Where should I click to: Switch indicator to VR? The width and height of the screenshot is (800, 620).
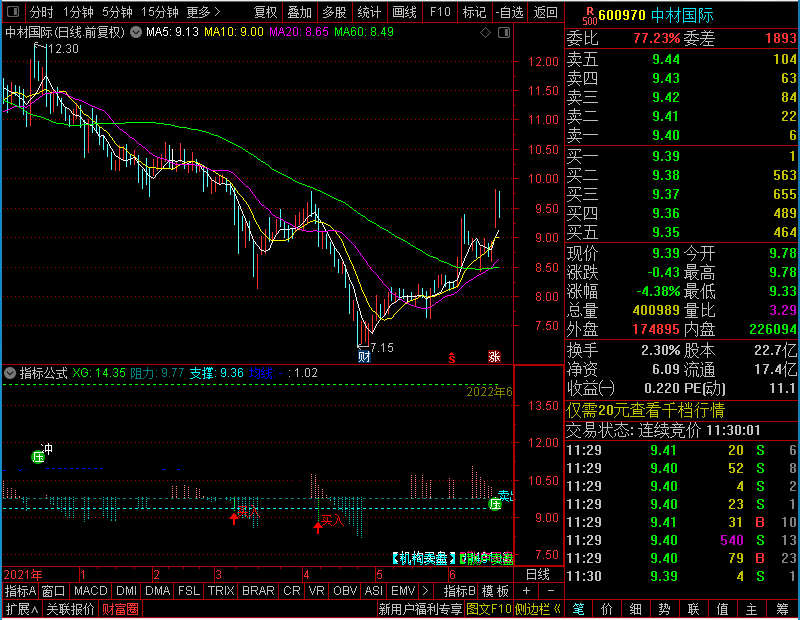click(316, 591)
